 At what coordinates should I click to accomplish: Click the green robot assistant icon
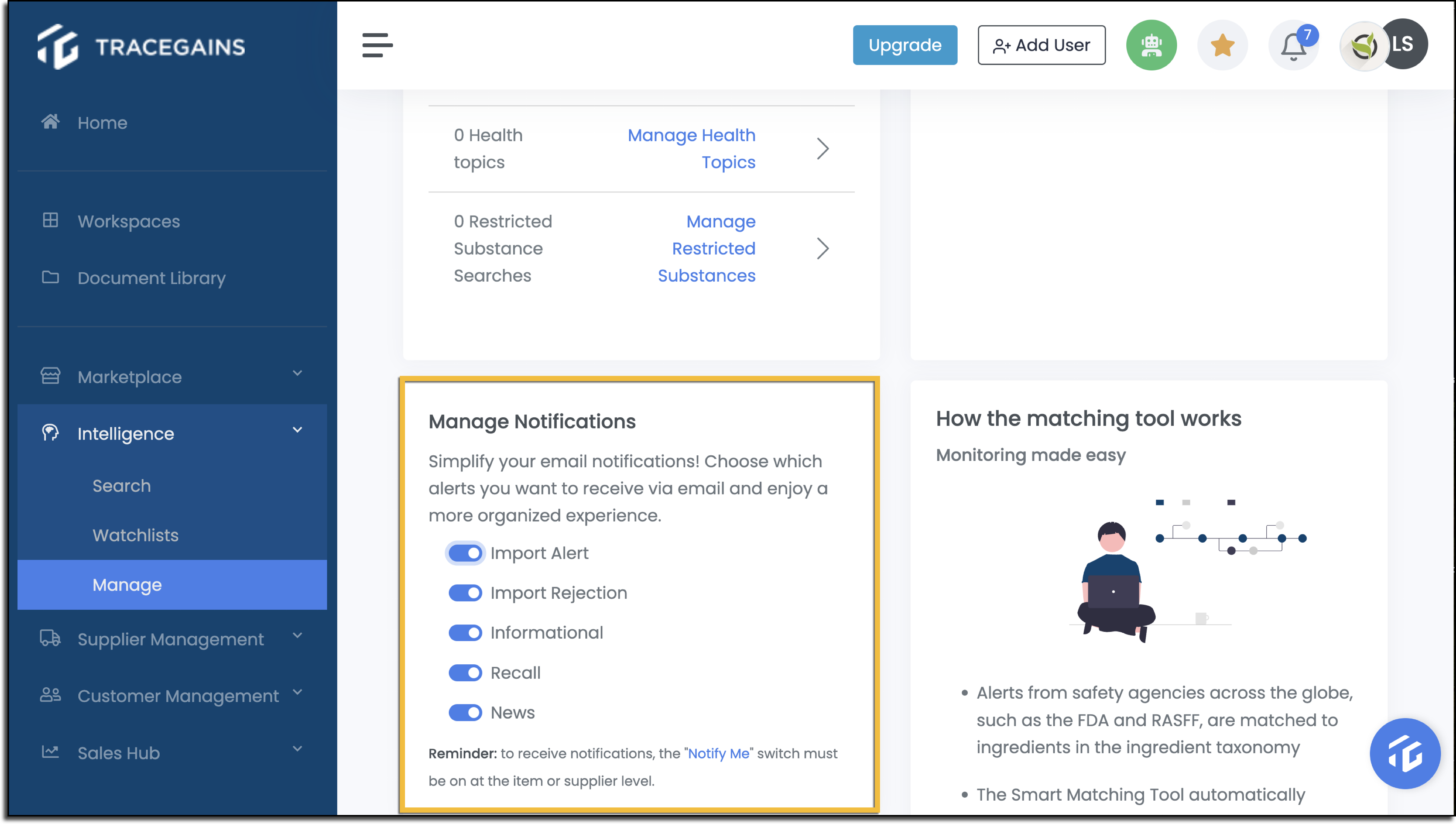pos(1151,45)
